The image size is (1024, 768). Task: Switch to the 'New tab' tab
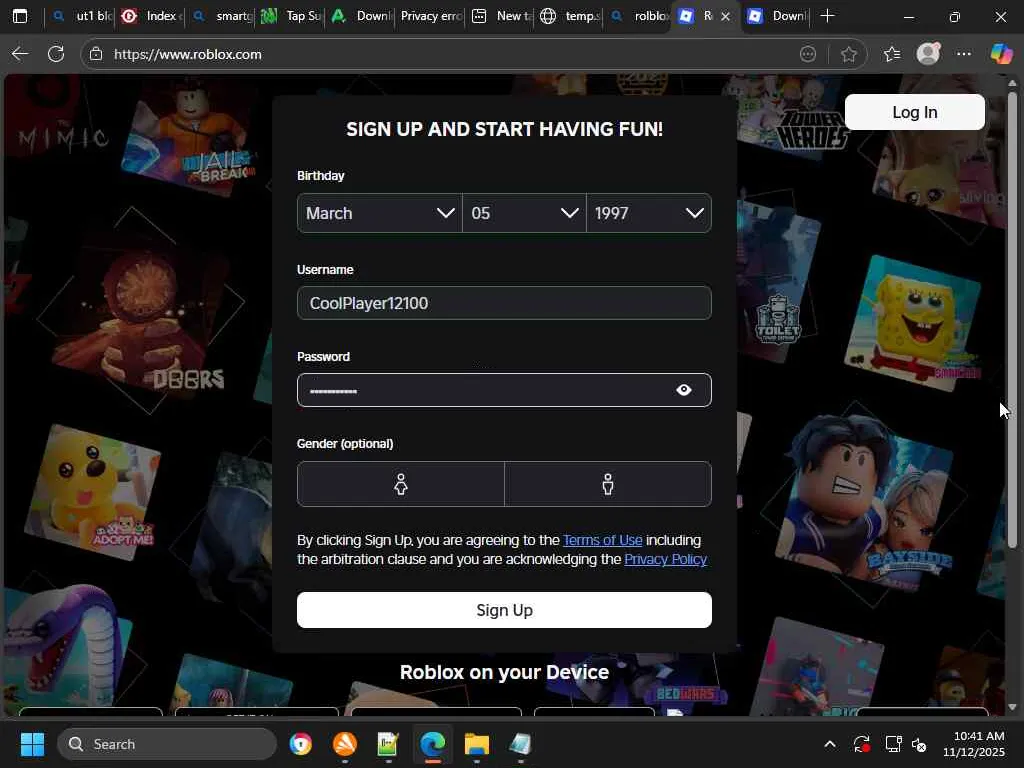point(502,16)
